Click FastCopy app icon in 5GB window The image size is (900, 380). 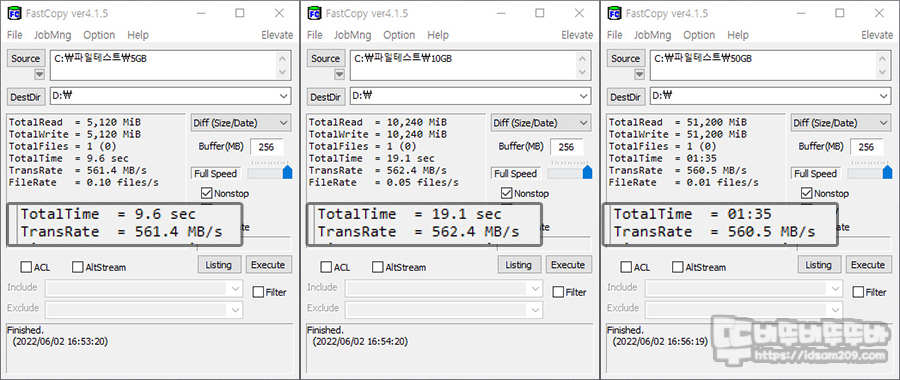[x=15, y=13]
